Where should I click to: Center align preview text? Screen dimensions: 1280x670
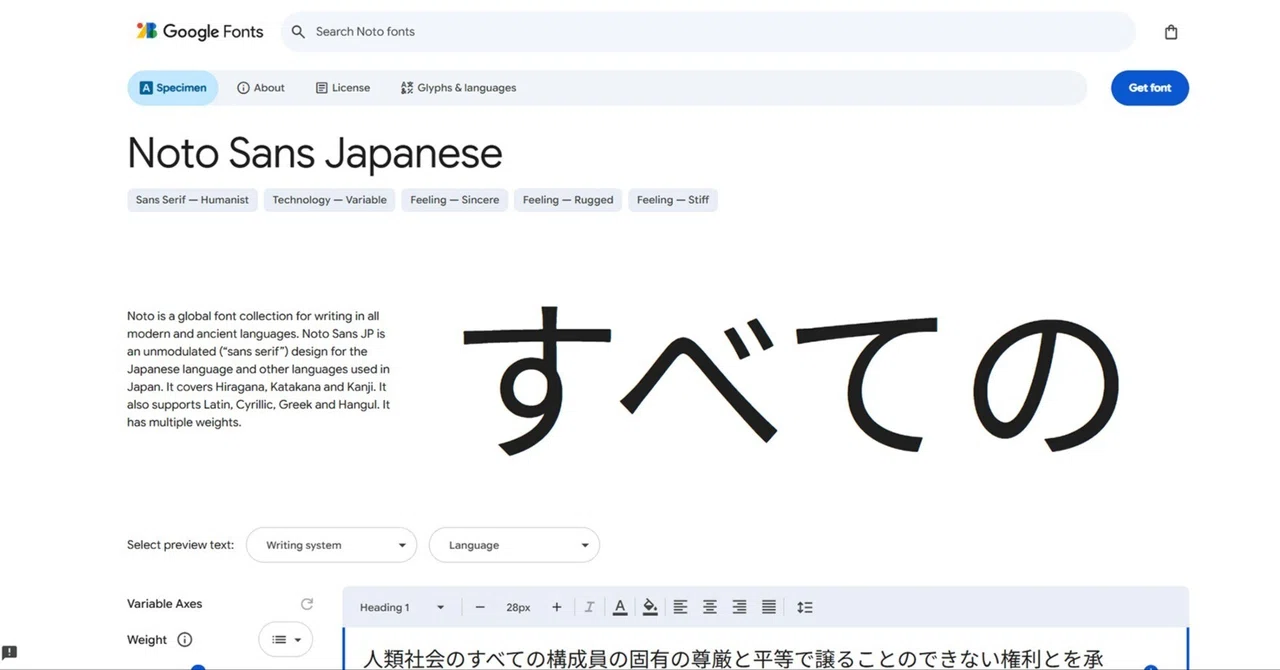(710, 607)
